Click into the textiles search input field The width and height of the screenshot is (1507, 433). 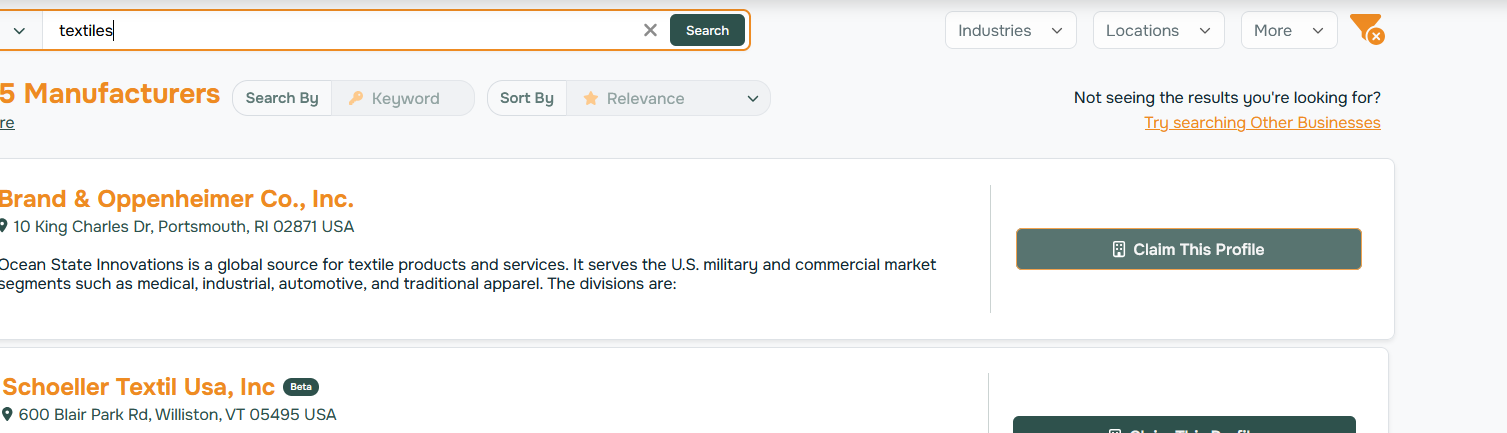tap(340, 31)
